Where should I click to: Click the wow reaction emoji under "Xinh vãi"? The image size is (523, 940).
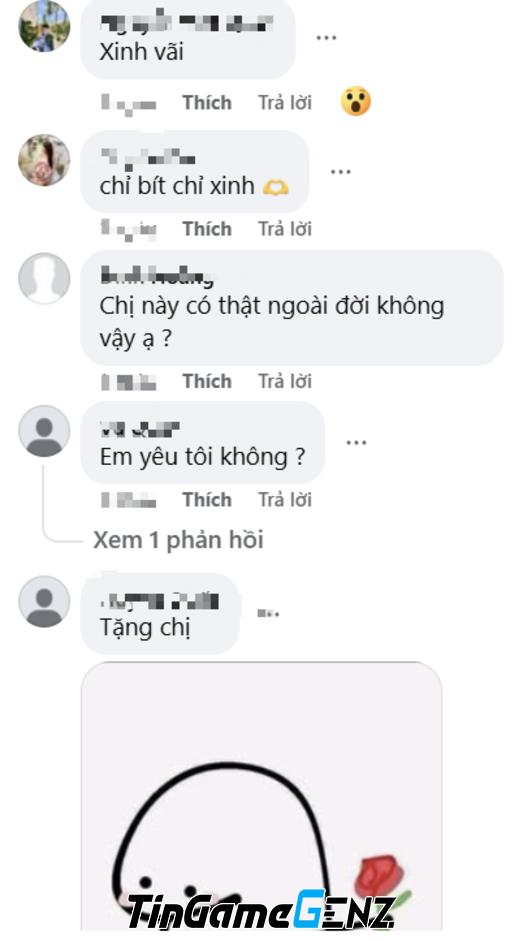pos(356,101)
